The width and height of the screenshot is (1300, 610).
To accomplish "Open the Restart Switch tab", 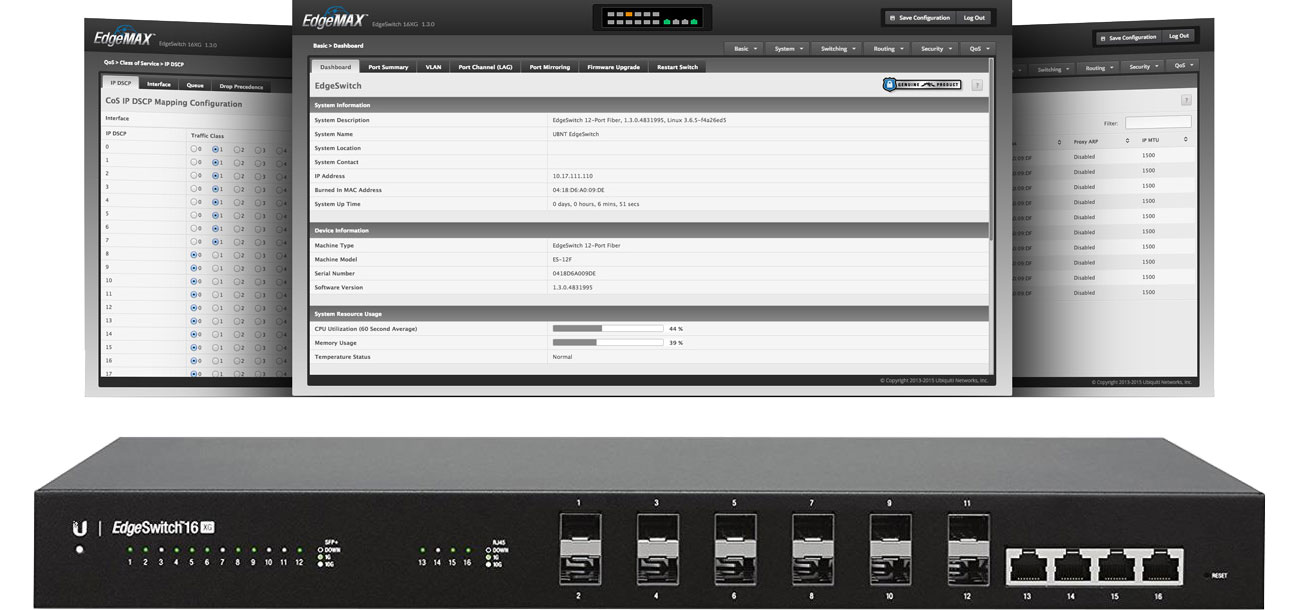I will (x=677, y=67).
